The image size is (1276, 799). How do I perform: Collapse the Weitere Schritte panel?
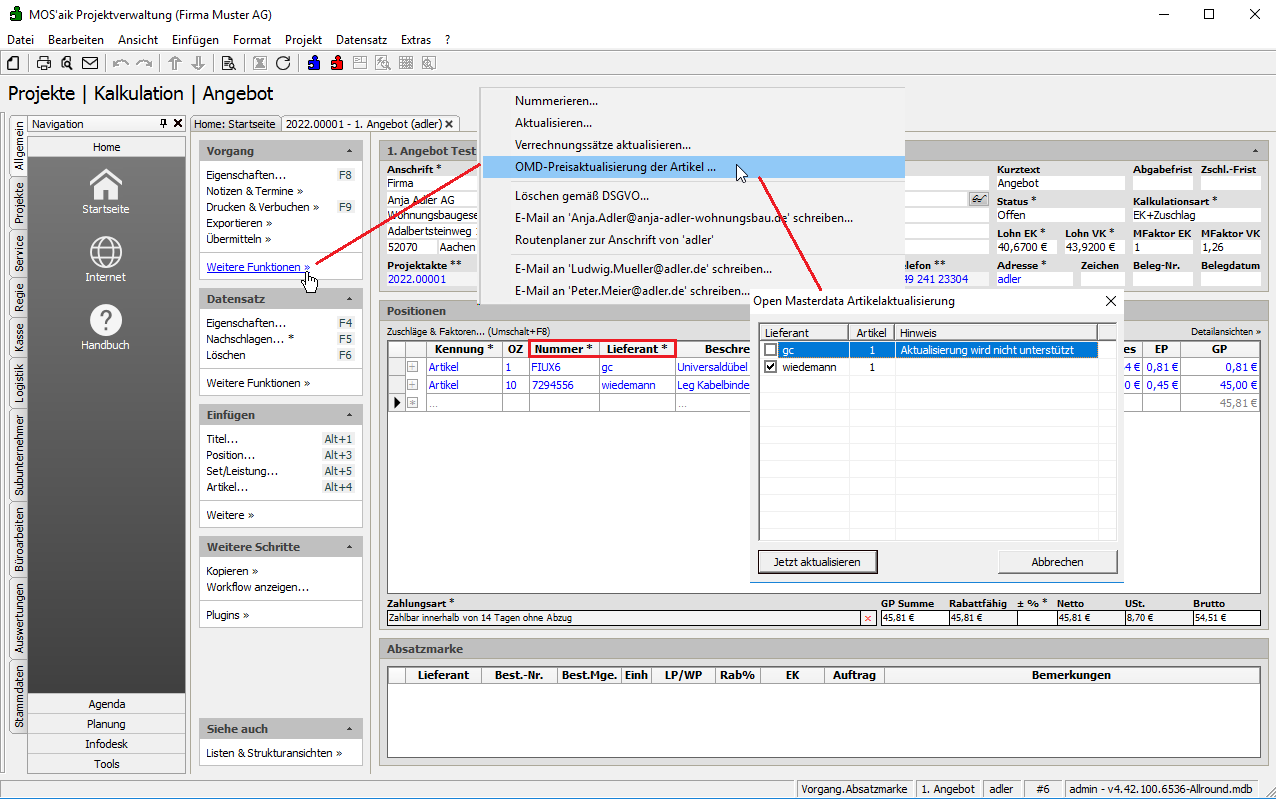(350, 547)
